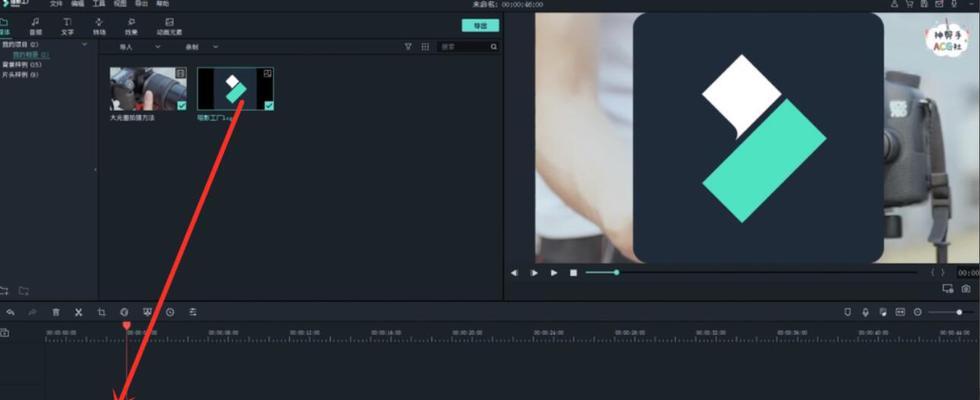980x400 pixels.
Task: Select the Filmora logo image thumbnail
Action: (235, 89)
